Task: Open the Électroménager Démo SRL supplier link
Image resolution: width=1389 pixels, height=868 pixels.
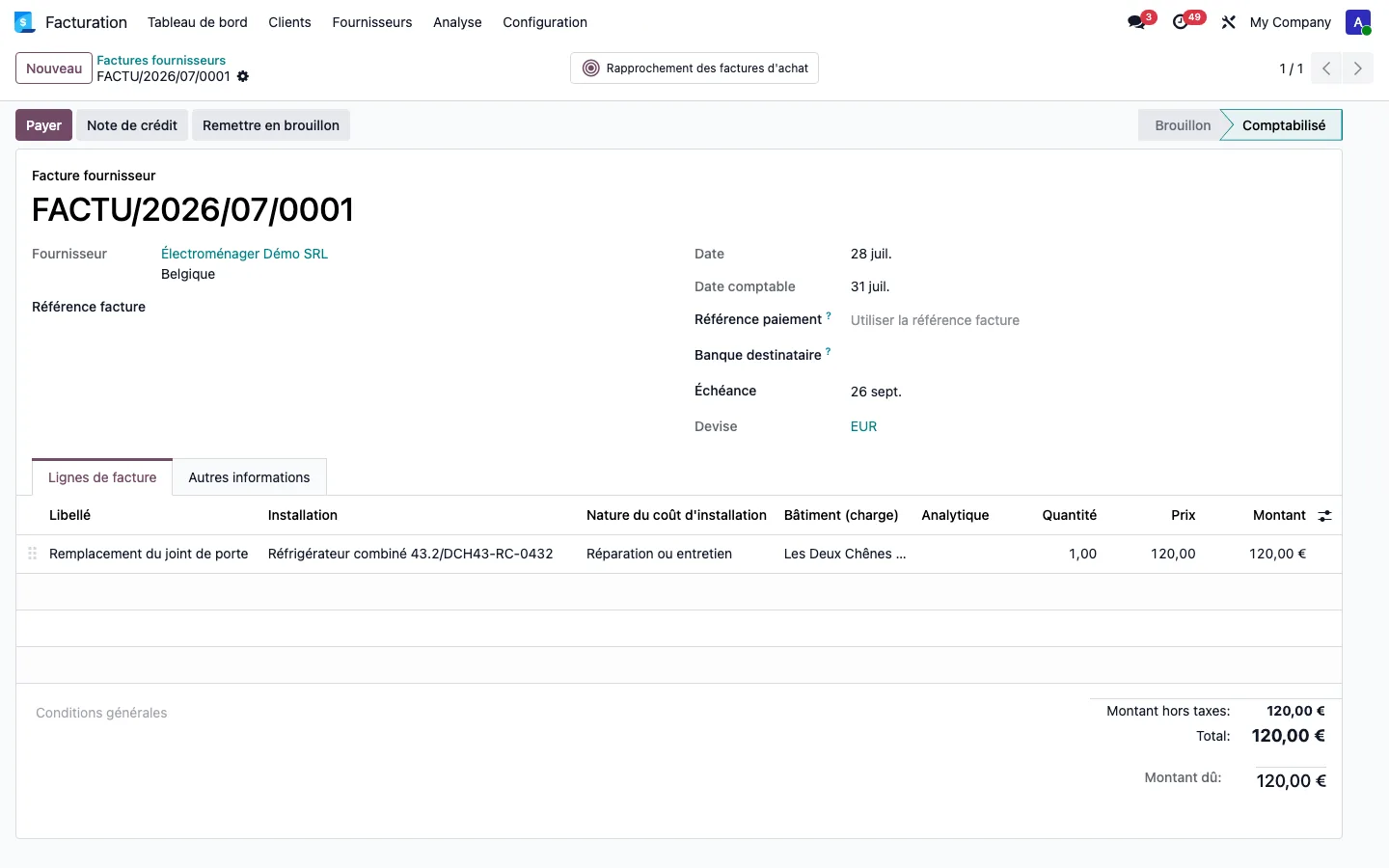Action: pyautogui.click(x=244, y=254)
